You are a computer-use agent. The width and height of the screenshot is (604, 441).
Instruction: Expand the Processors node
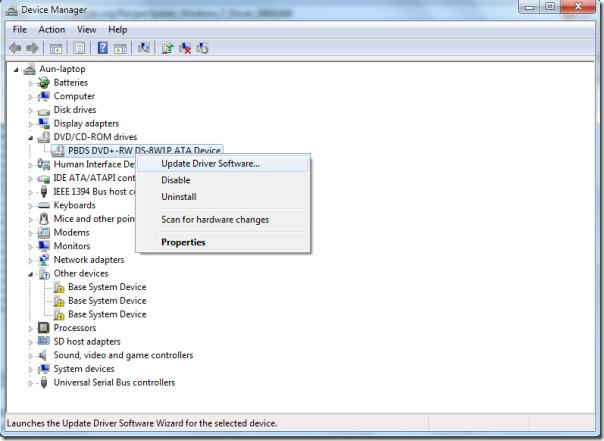(x=31, y=328)
